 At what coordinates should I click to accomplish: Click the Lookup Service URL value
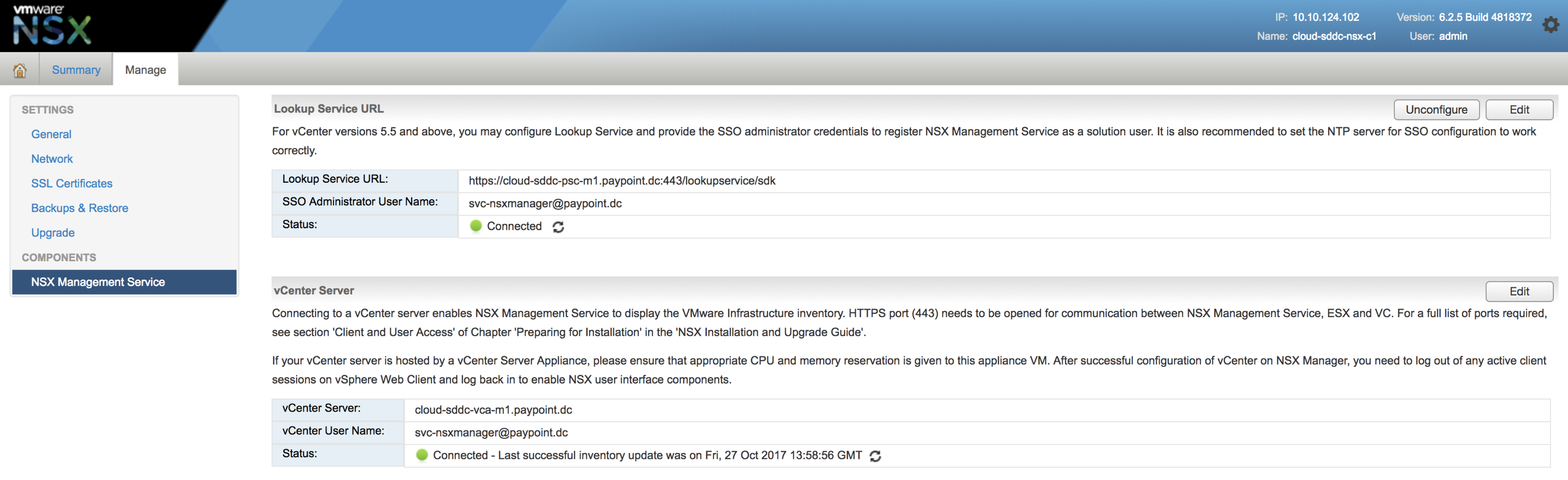click(x=621, y=181)
